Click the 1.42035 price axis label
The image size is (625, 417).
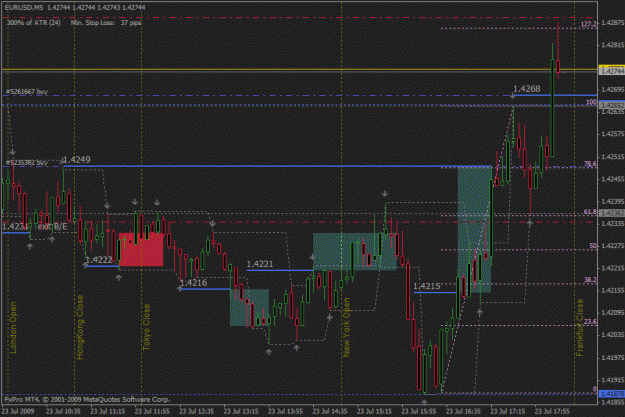tap(612, 335)
